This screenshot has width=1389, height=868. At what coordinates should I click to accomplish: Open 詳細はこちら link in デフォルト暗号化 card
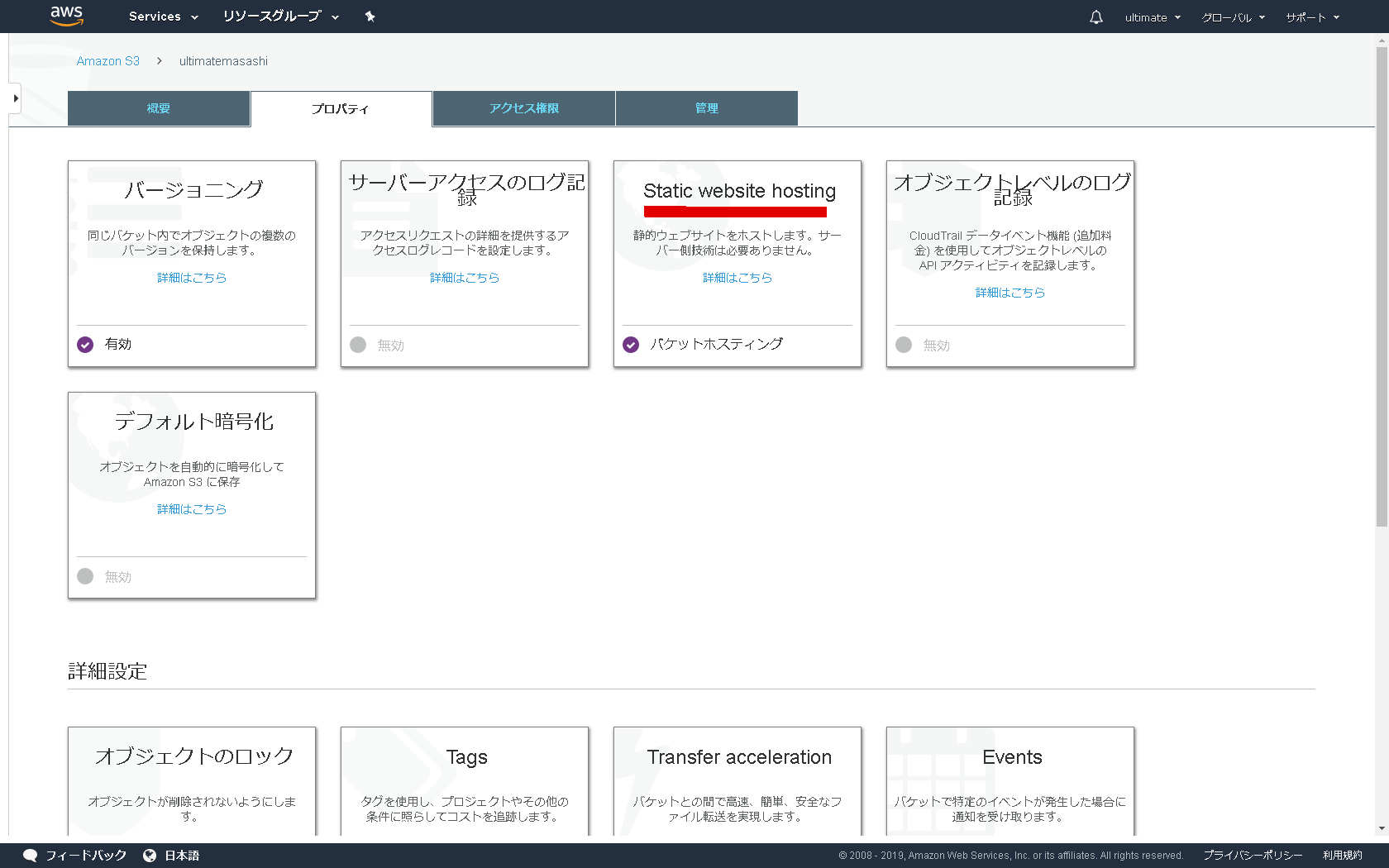tap(192, 509)
